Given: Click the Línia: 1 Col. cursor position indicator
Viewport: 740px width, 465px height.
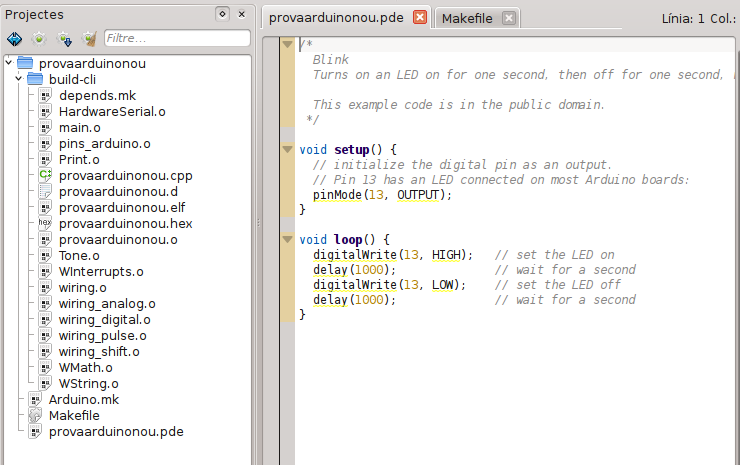Looking at the screenshot, I should [x=698, y=18].
